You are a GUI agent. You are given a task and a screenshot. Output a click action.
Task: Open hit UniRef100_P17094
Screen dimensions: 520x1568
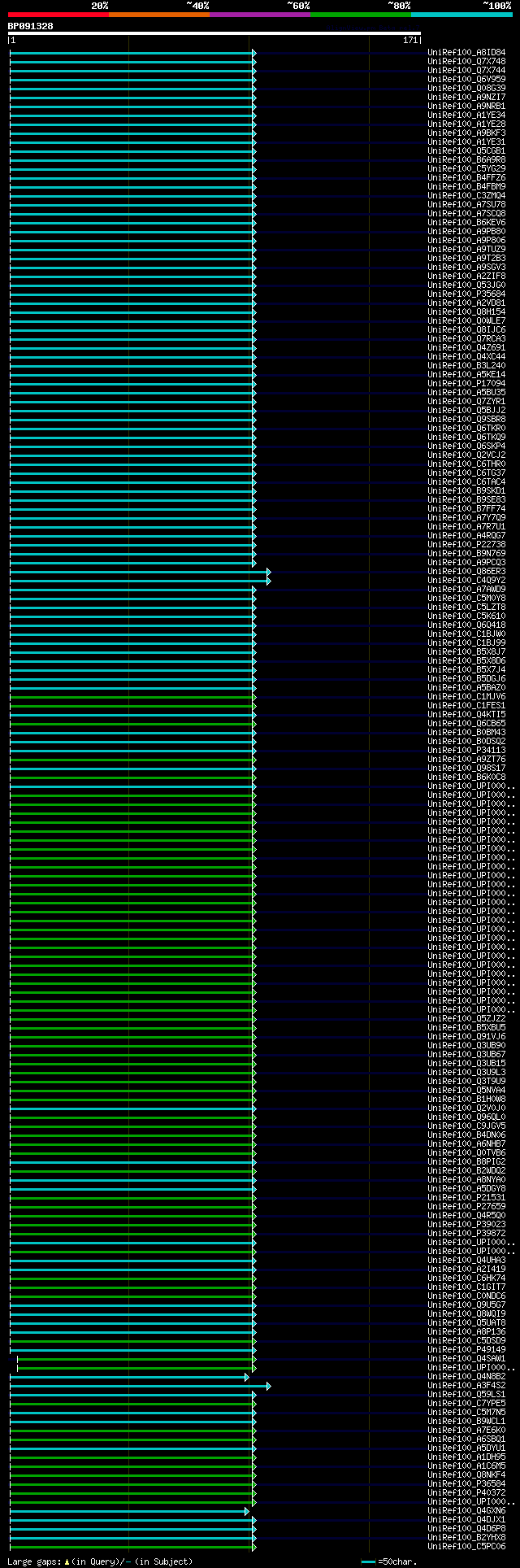point(466,383)
